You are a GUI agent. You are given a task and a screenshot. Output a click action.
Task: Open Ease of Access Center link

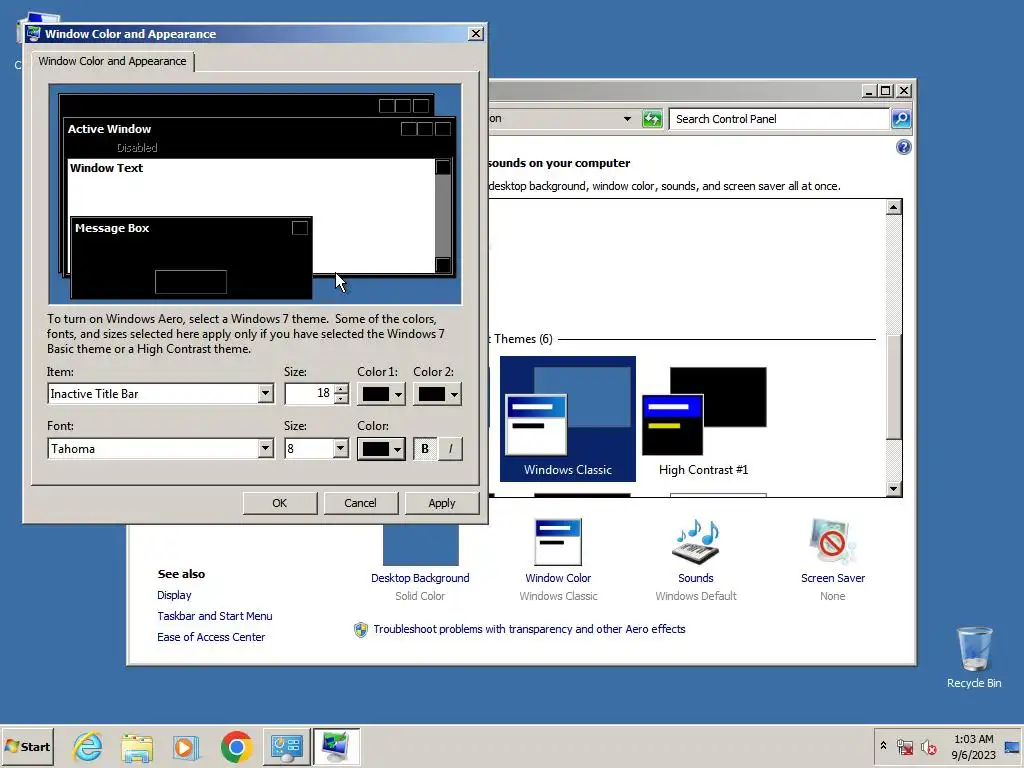[211, 637]
